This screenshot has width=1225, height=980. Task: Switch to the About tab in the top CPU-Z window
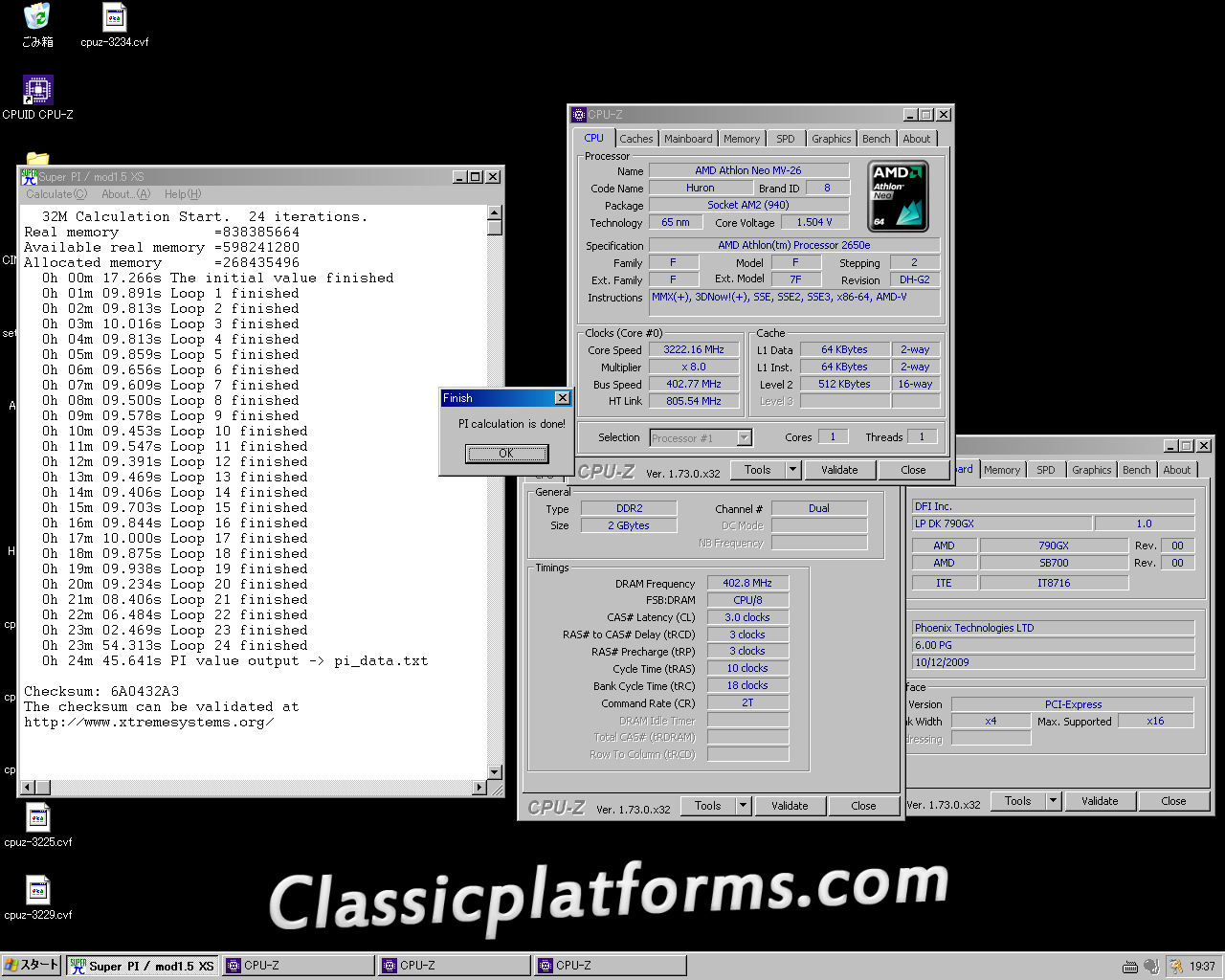[917, 139]
